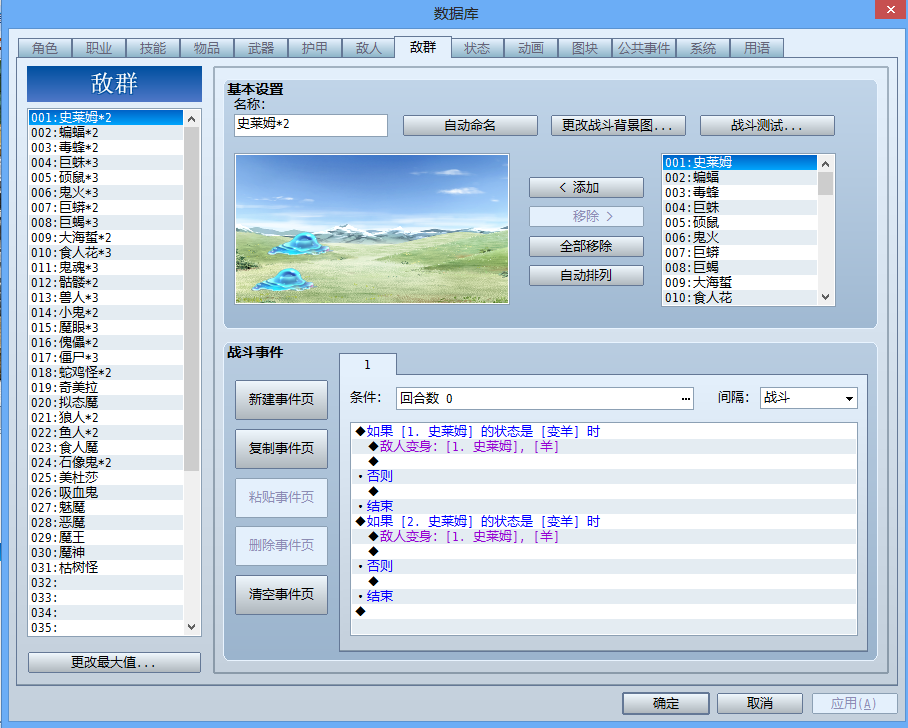The width and height of the screenshot is (908, 728).
Task: Click 清空事件页 button
Action: click(281, 594)
